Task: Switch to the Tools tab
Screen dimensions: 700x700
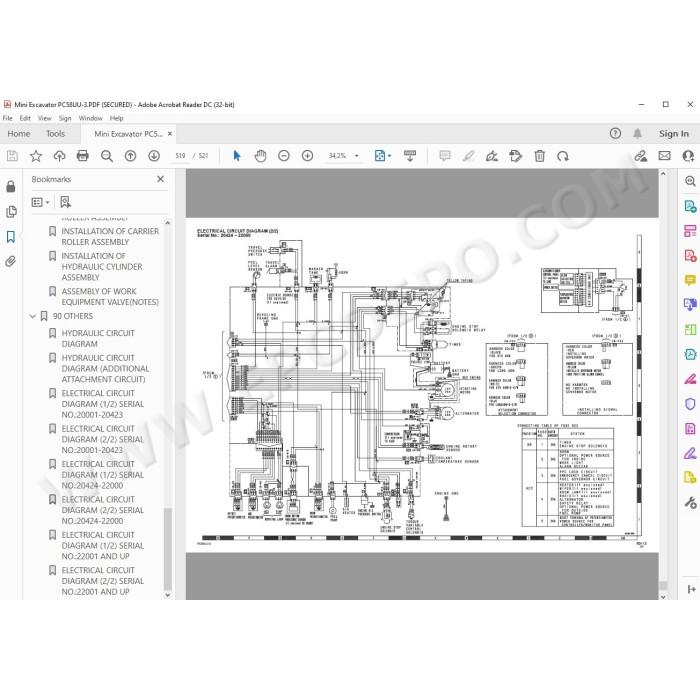Action: click(55, 133)
